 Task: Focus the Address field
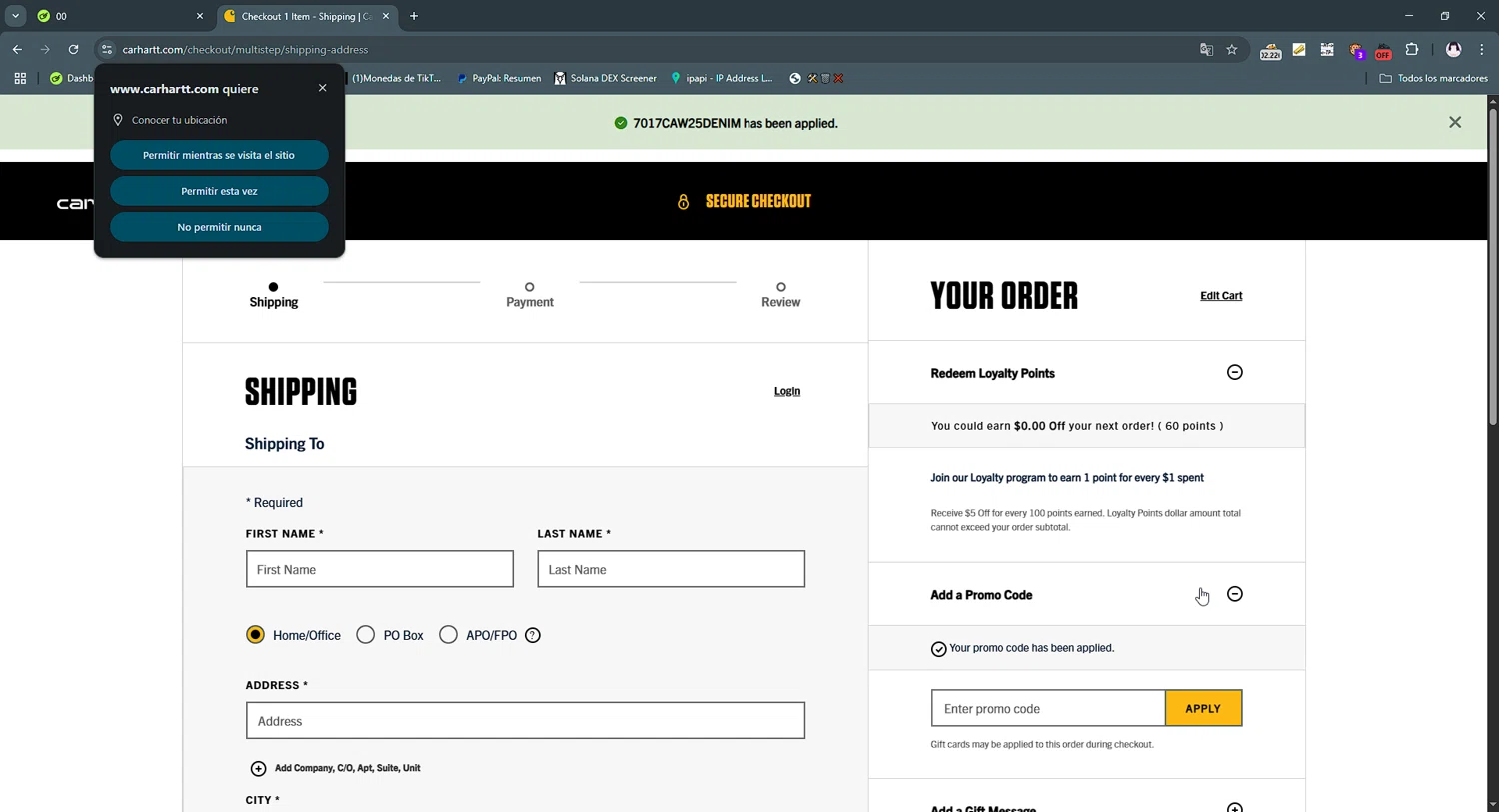(x=526, y=720)
